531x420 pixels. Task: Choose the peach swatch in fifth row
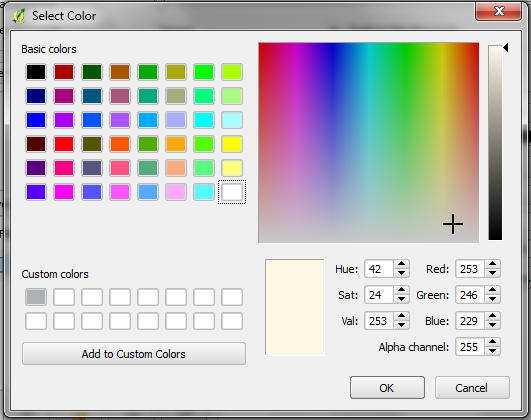click(176, 168)
